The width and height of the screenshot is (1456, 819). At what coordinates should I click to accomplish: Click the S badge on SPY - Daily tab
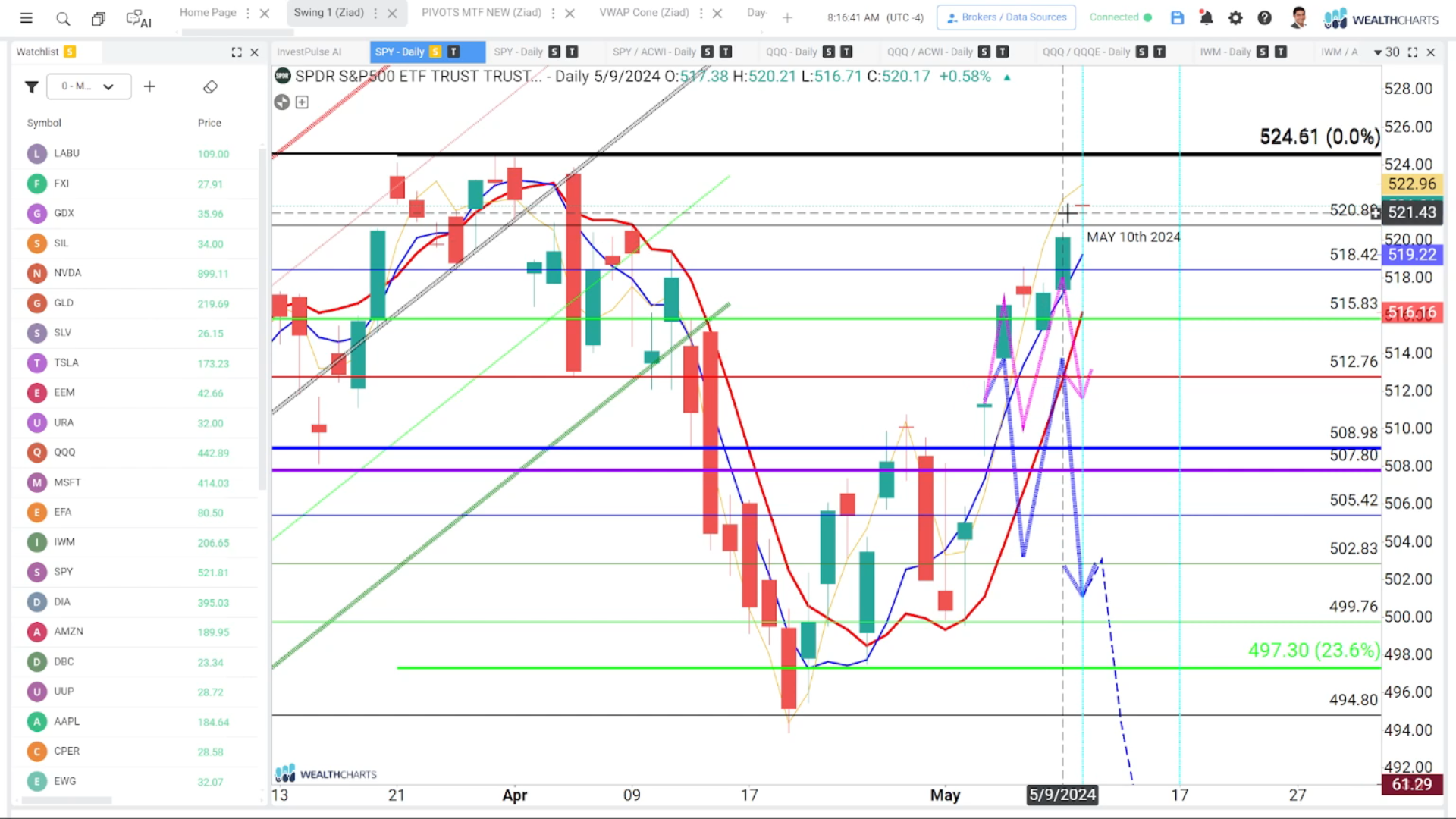point(435,52)
